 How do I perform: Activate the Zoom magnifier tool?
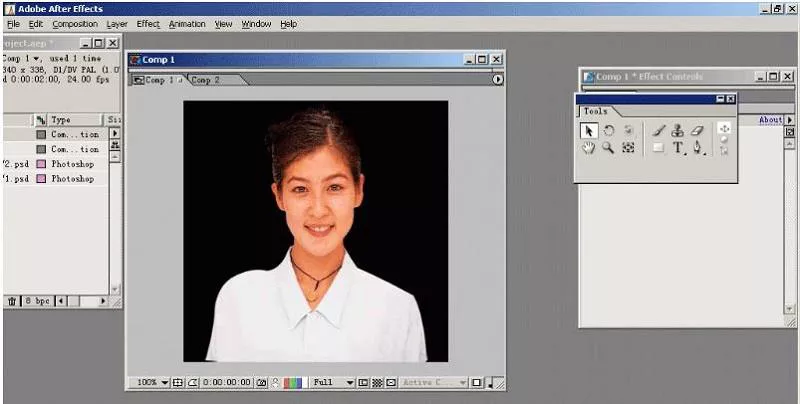click(x=608, y=148)
